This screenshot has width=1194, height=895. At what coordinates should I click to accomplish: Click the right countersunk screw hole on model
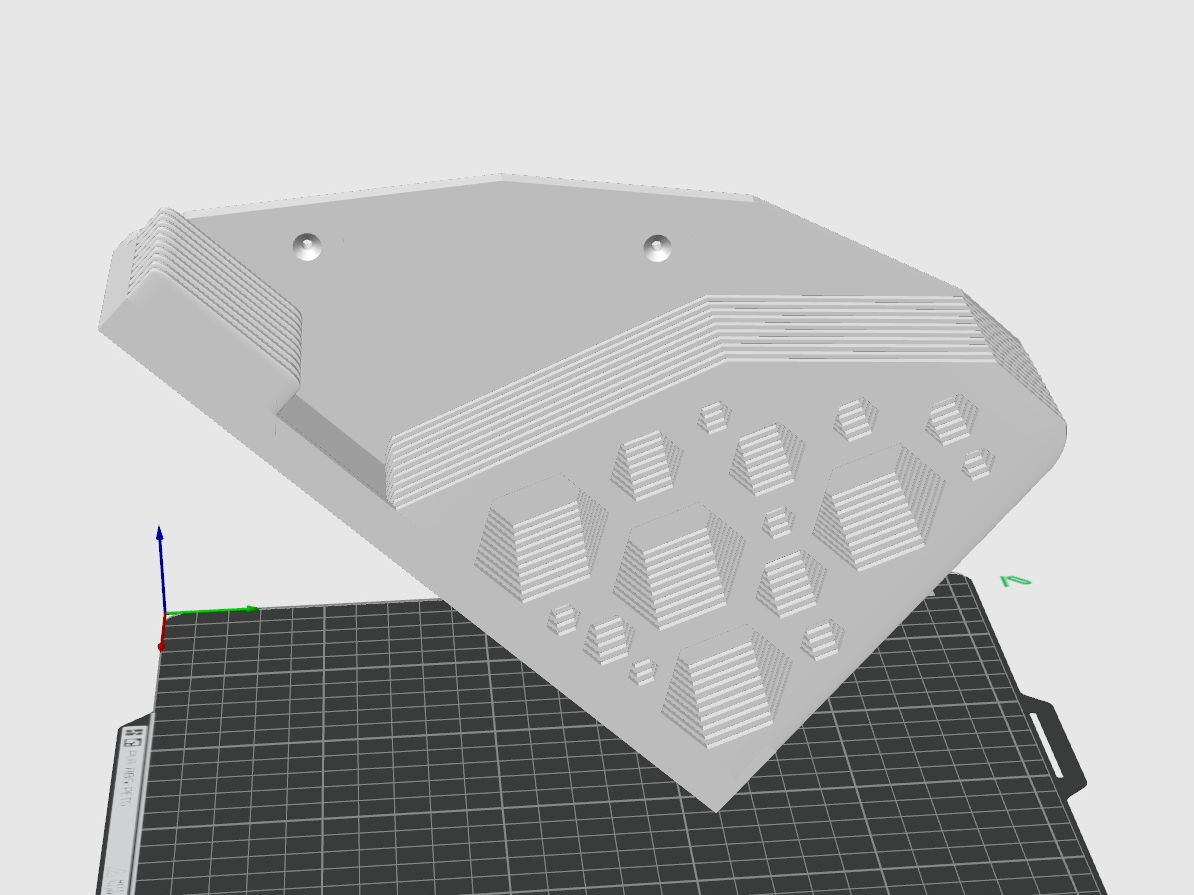click(657, 248)
